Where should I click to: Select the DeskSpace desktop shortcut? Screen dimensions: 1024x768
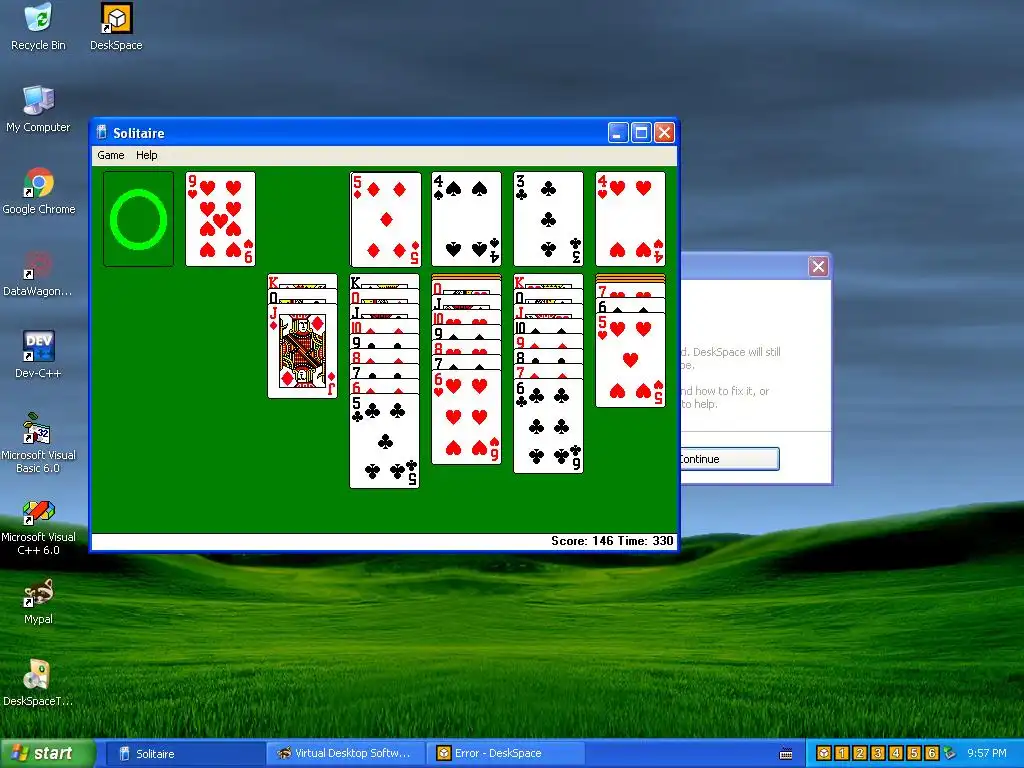116,27
